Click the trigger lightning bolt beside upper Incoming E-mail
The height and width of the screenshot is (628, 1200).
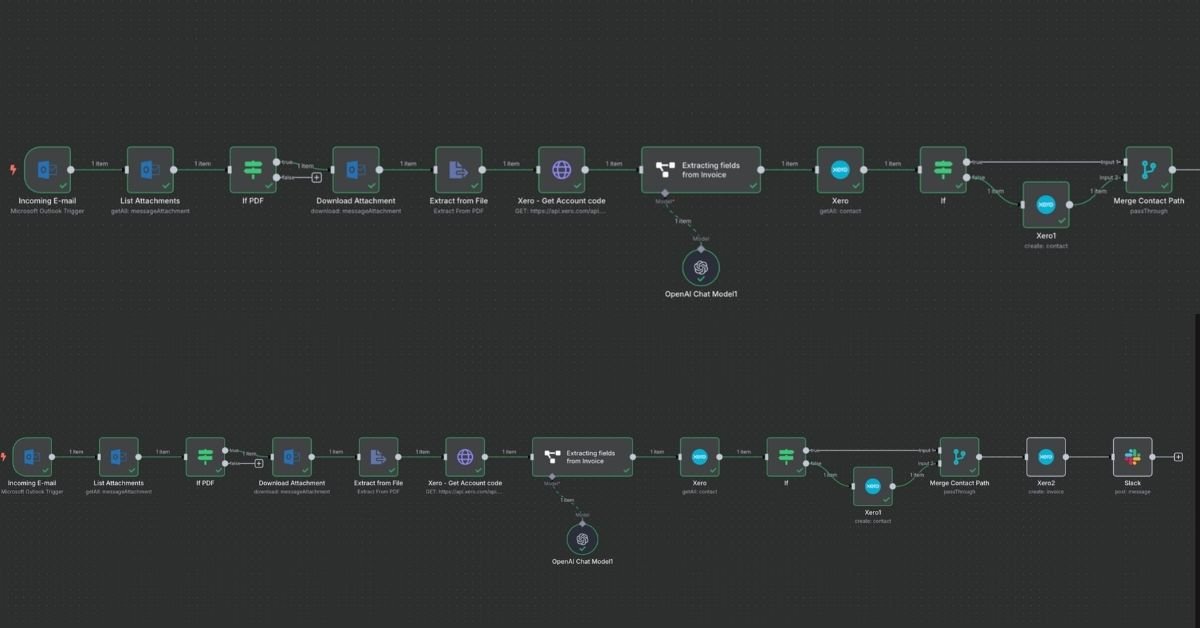tap(13, 170)
